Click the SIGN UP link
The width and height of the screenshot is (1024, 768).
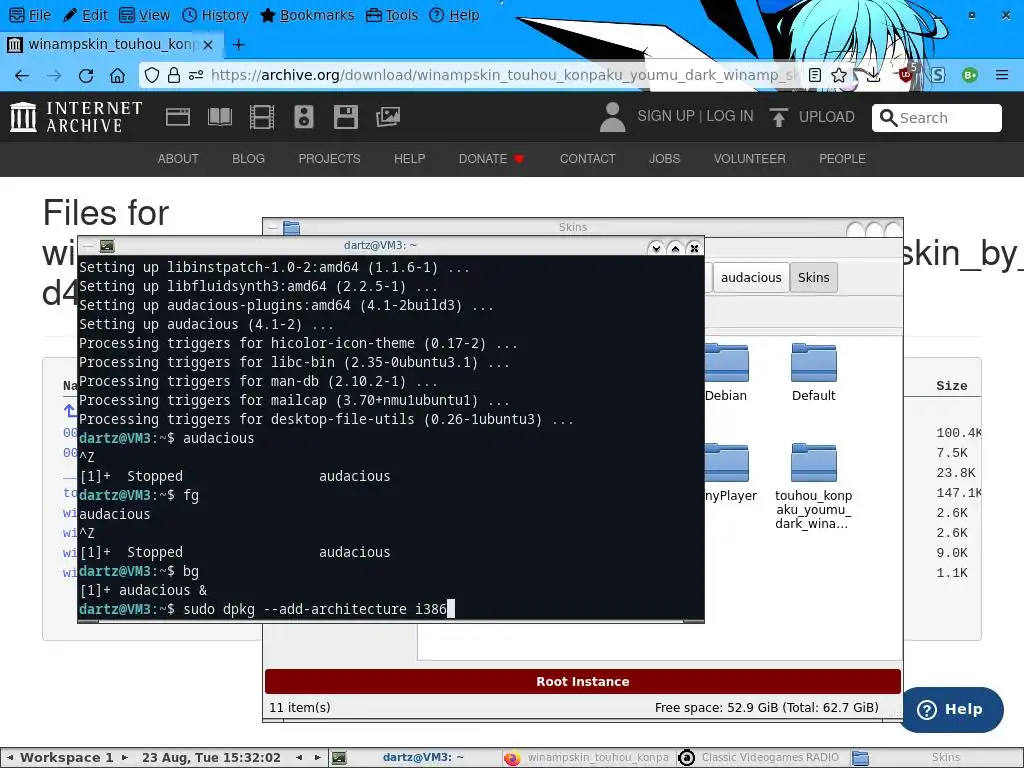pyautogui.click(x=665, y=116)
